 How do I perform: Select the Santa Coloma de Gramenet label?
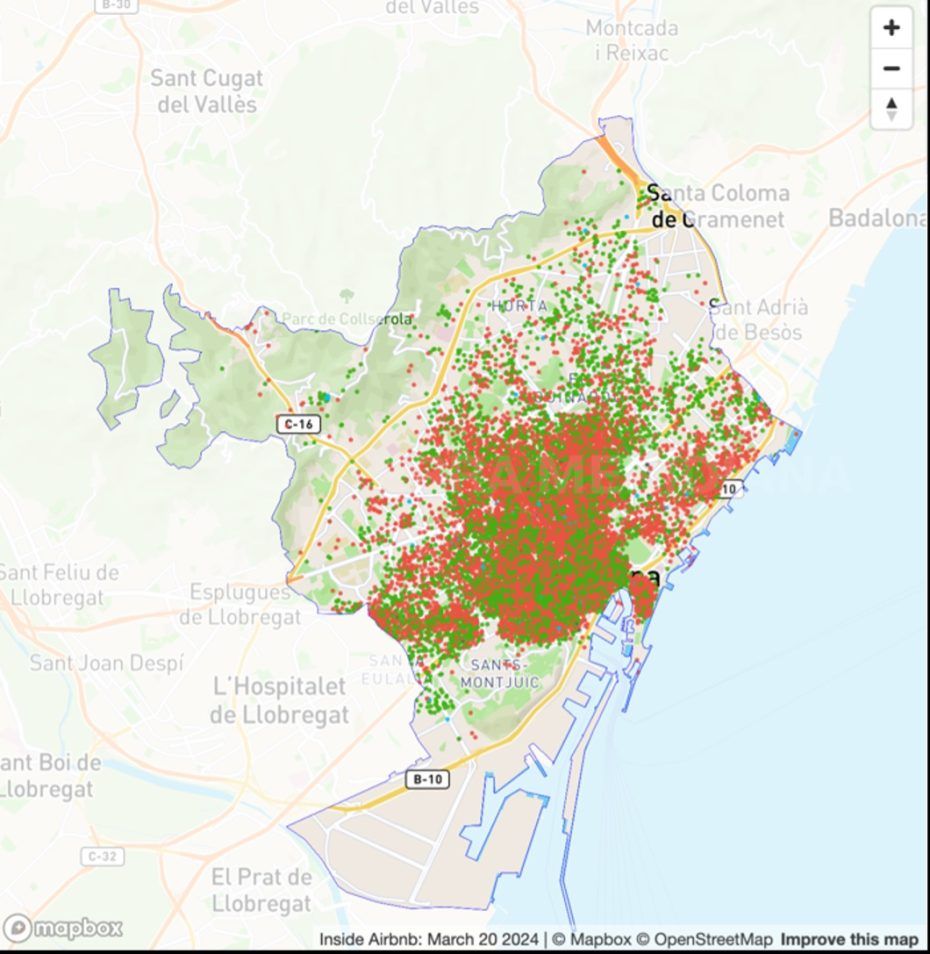718,206
